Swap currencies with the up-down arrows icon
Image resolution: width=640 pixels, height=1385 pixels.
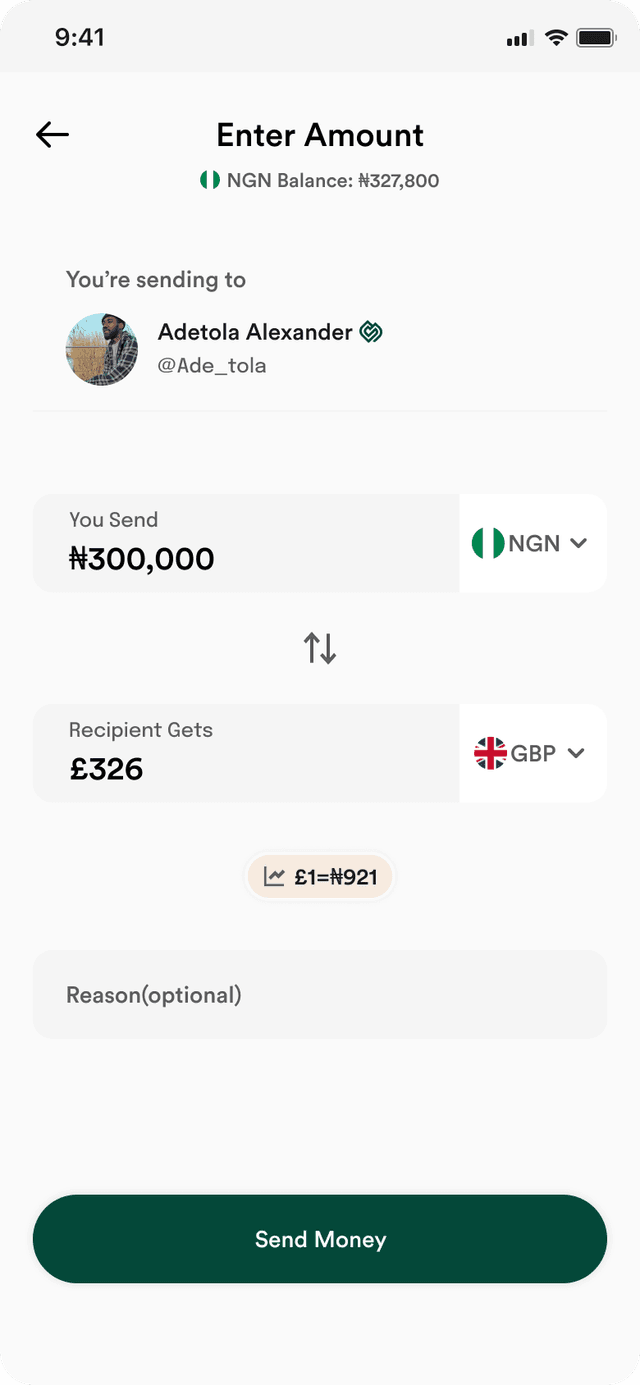tap(320, 648)
